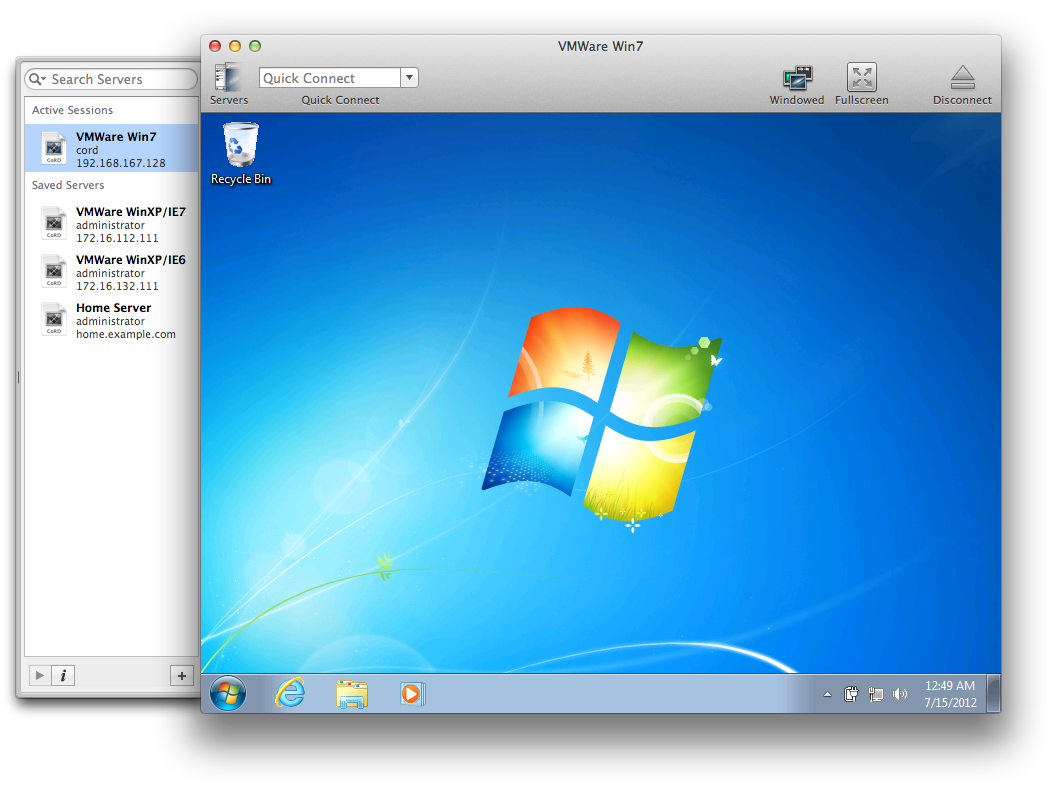Focus the Quick Connect text field
This screenshot has width=1058, height=792.
click(x=330, y=78)
